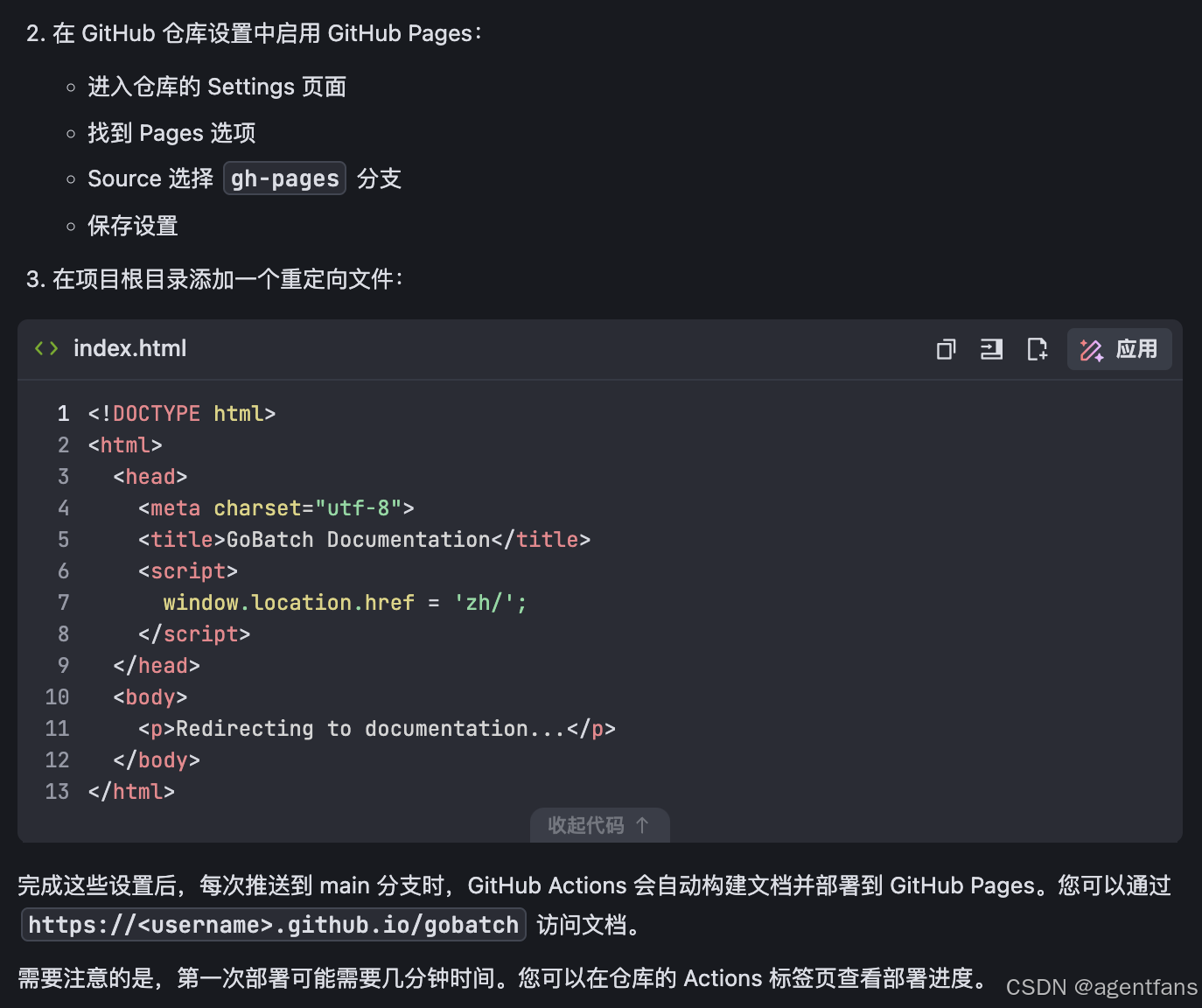Image resolution: width=1202 pixels, height=1008 pixels.
Task: Click the meta charset="utf-8" line
Action: (x=276, y=507)
